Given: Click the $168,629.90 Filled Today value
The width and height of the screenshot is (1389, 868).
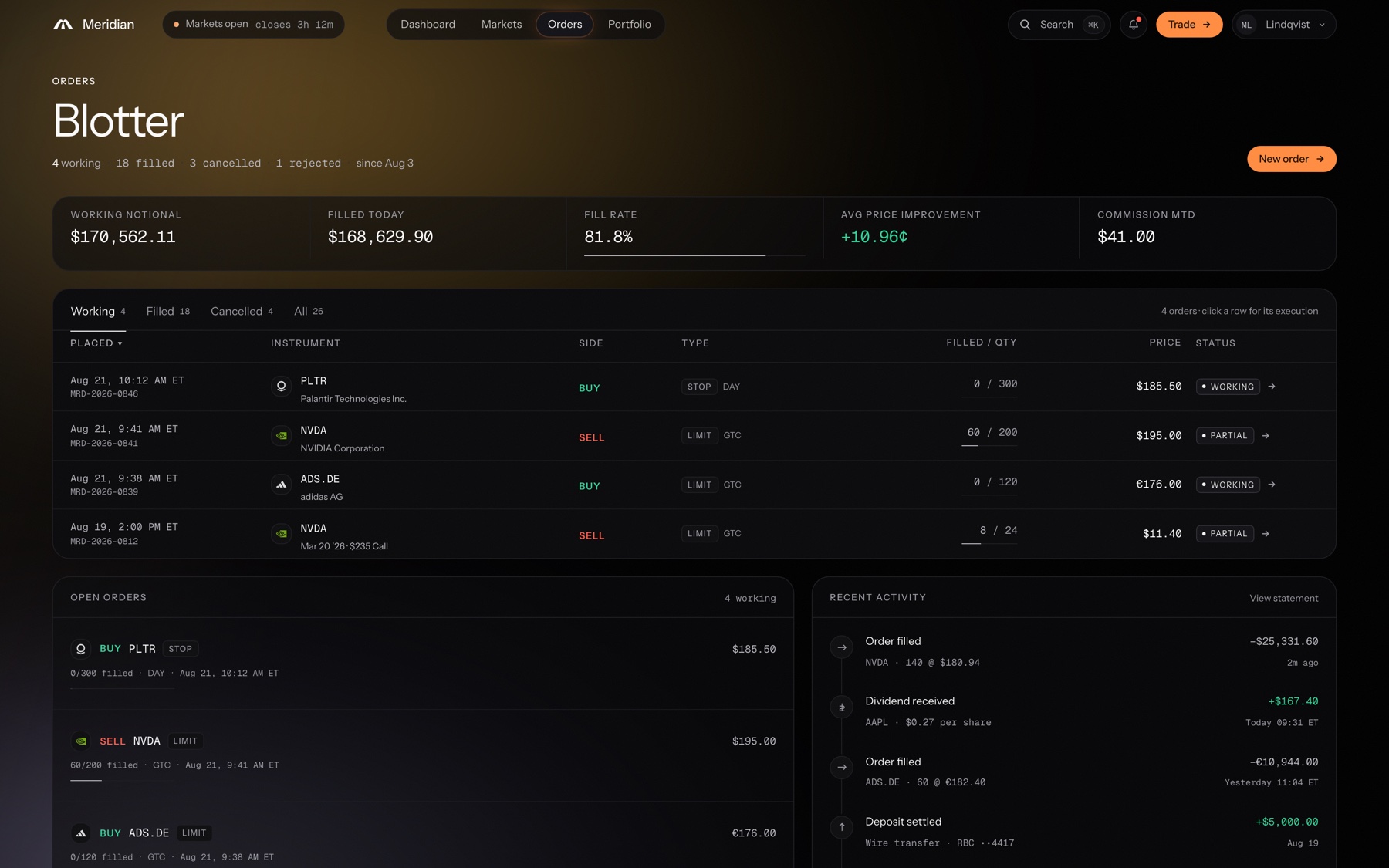Looking at the screenshot, I should (x=380, y=237).
